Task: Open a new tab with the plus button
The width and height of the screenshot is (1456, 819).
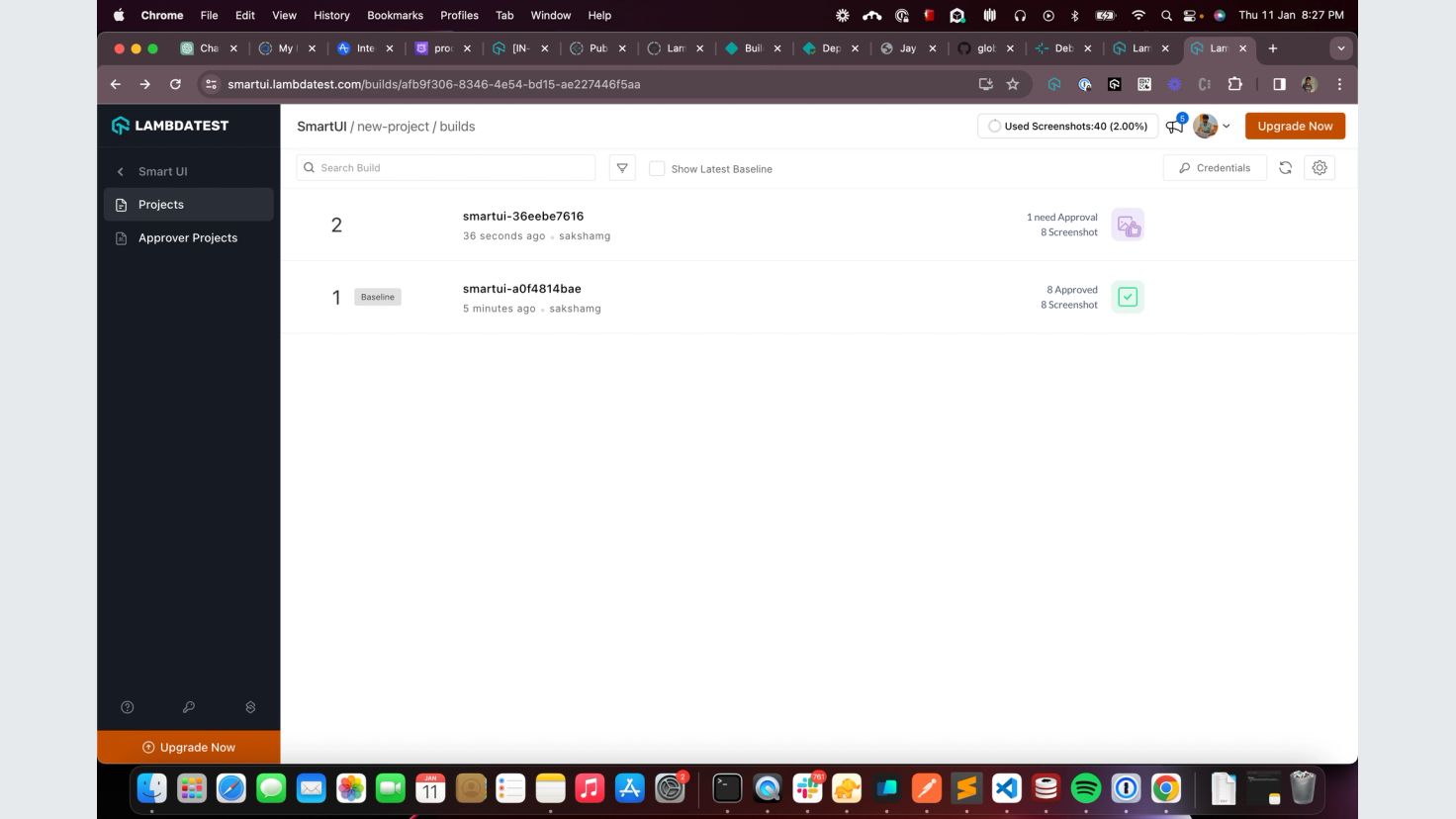Action: (1273, 47)
